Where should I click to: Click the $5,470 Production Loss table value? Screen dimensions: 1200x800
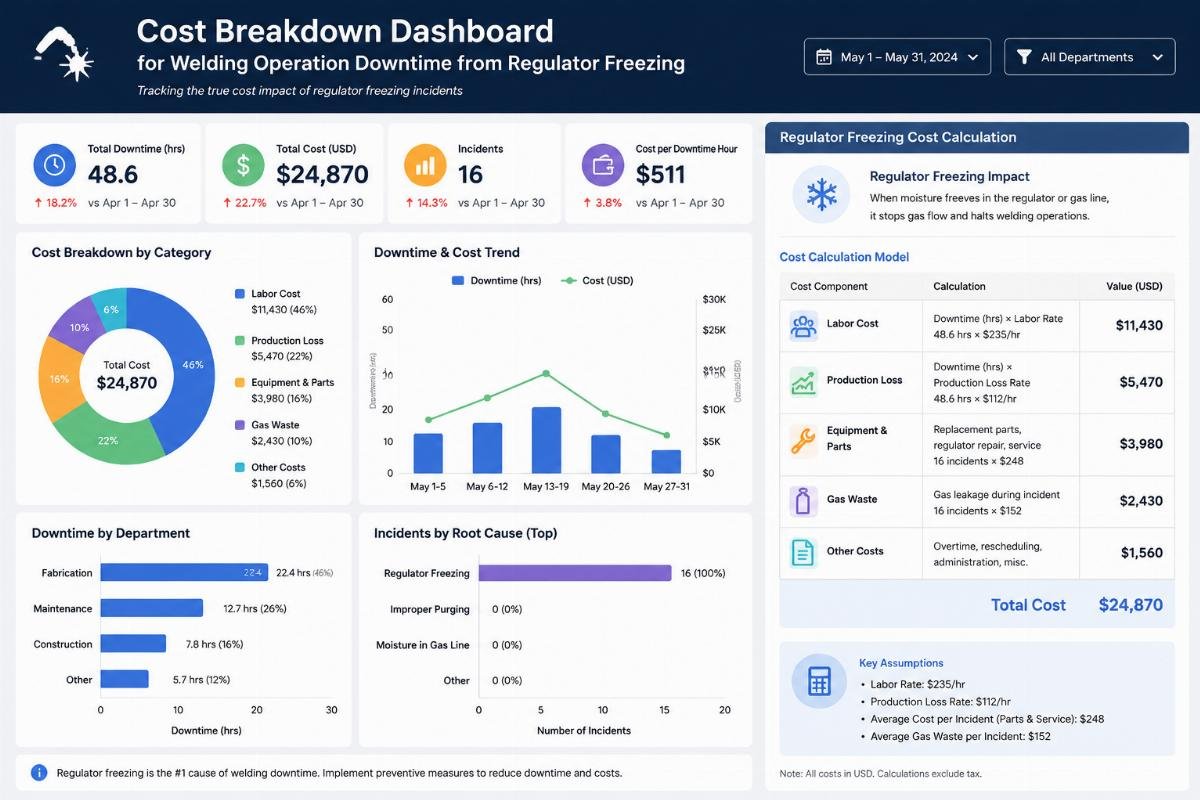[1141, 382]
